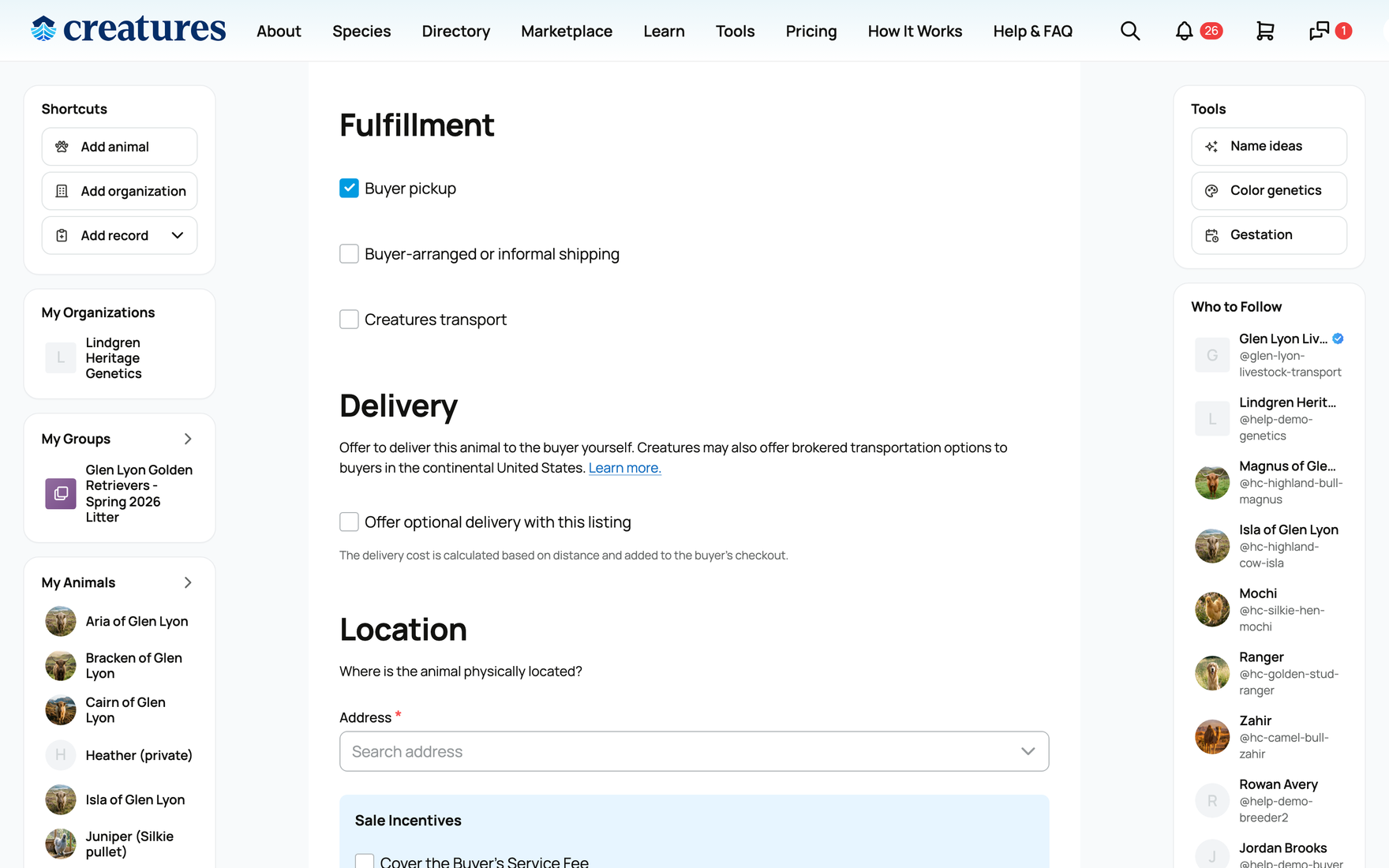
Task: Expand the My Animals chevron
Action: (188, 582)
